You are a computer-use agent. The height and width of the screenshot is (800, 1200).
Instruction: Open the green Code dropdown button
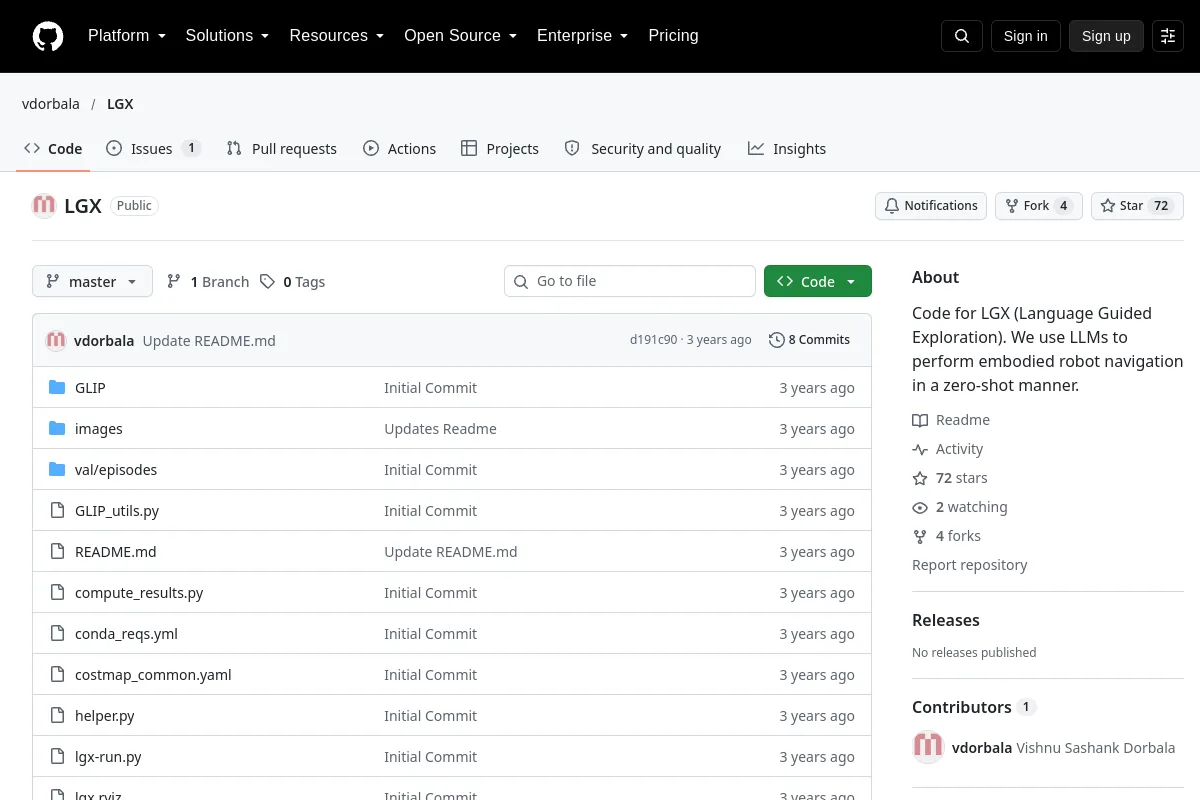pos(818,281)
